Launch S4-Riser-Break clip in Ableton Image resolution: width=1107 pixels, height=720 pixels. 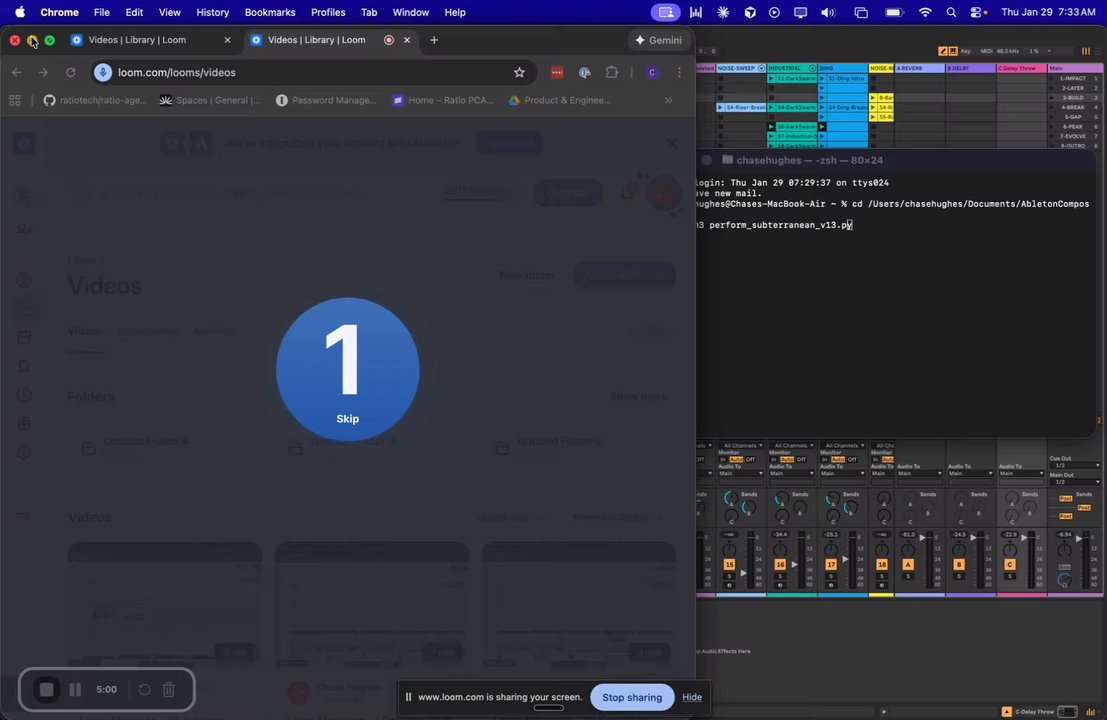[x=720, y=107]
